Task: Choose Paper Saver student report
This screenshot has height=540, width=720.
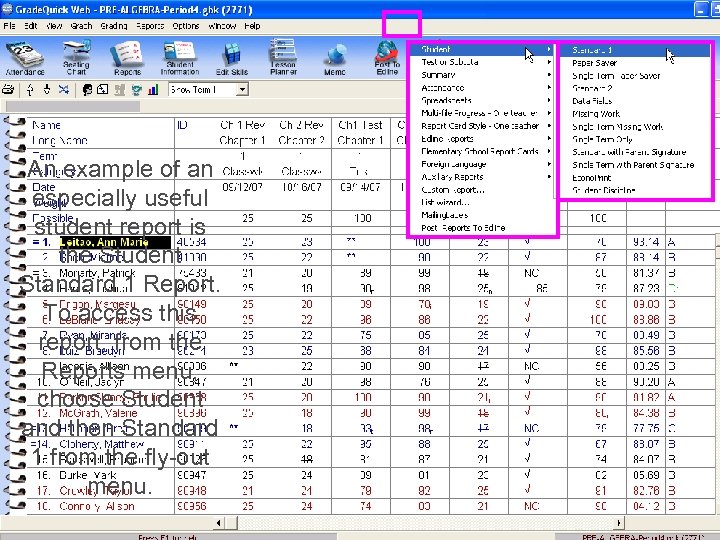Action: coord(594,63)
